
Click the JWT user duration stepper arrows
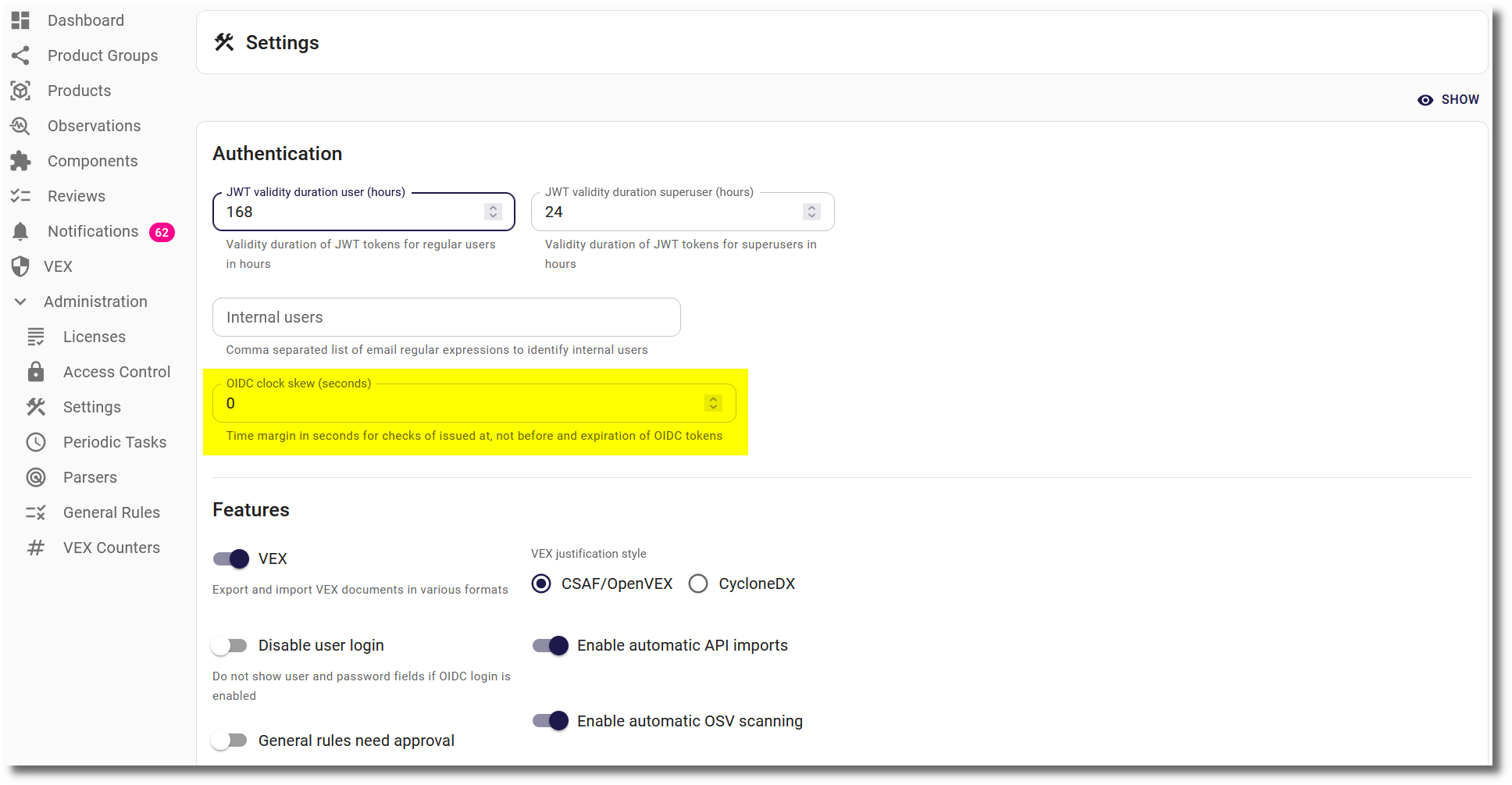[x=493, y=212]
